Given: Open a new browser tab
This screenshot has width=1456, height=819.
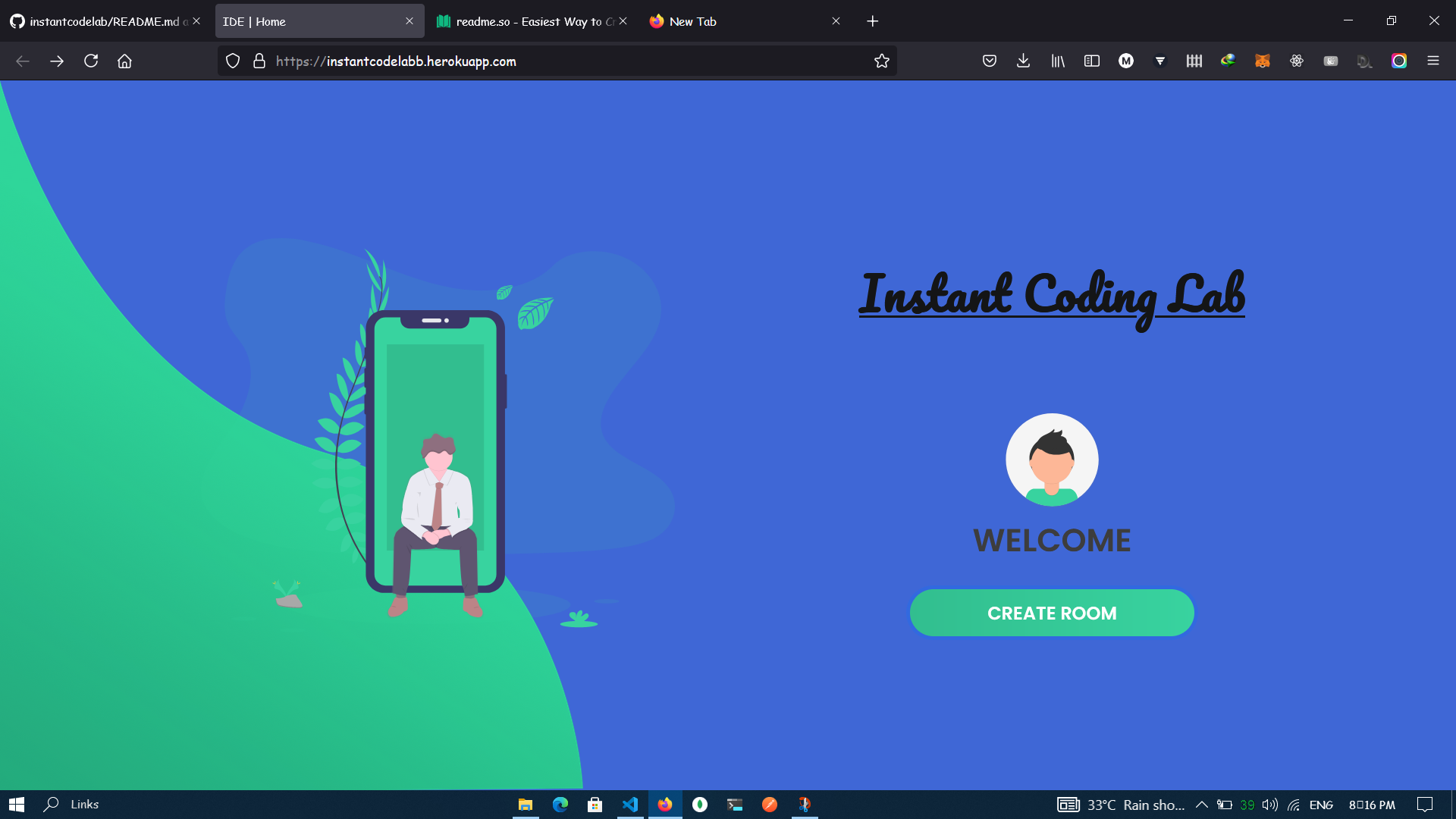Looking at the screenshot, I should click(x=872, y=21).
